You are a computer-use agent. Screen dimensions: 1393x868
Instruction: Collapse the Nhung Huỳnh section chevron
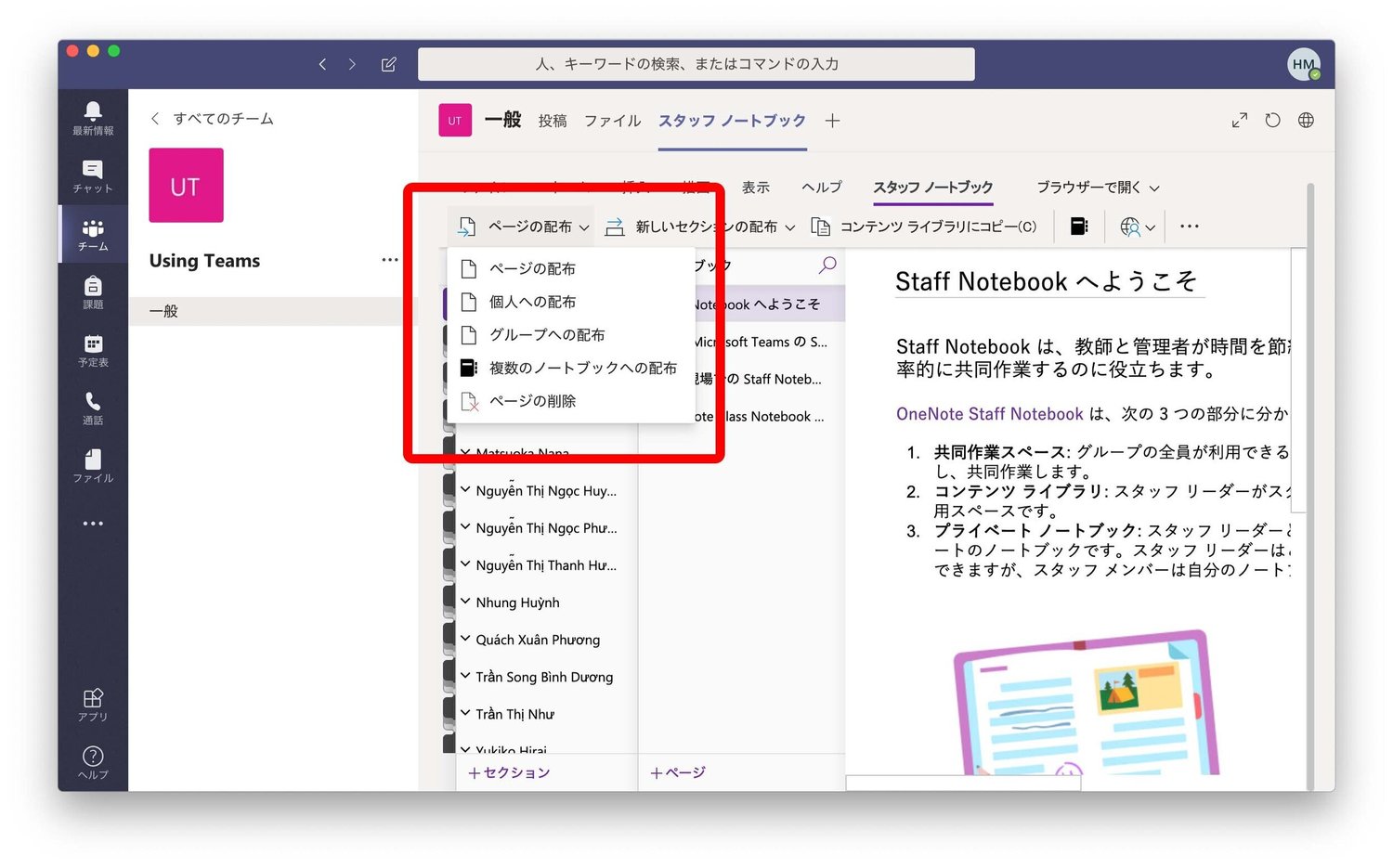point(464,602)
